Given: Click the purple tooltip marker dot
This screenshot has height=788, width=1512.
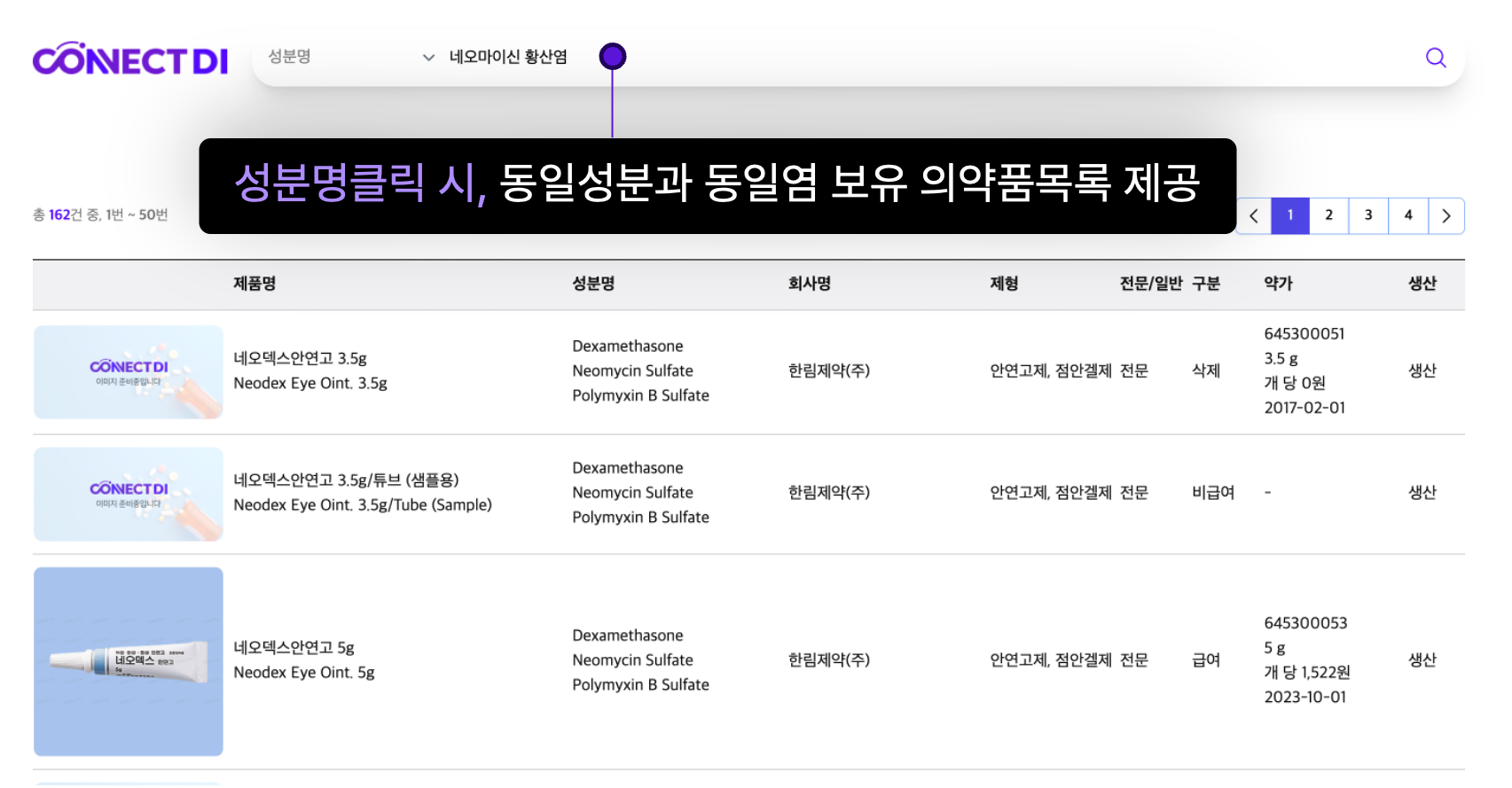Looking at the screenshot, I should click(613, 57).
